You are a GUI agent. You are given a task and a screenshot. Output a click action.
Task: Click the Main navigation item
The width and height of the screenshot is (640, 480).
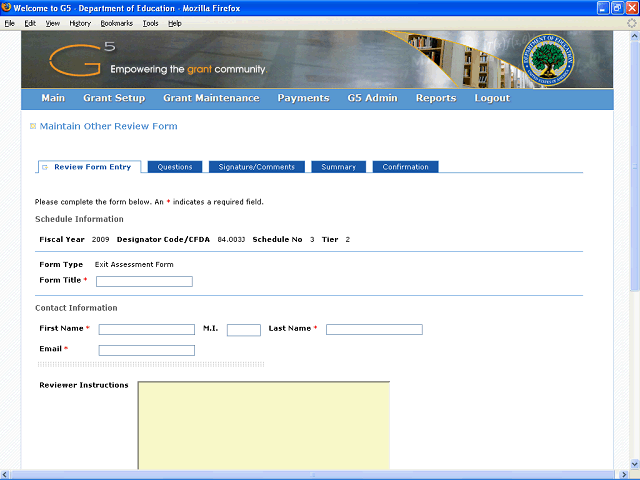53,98
